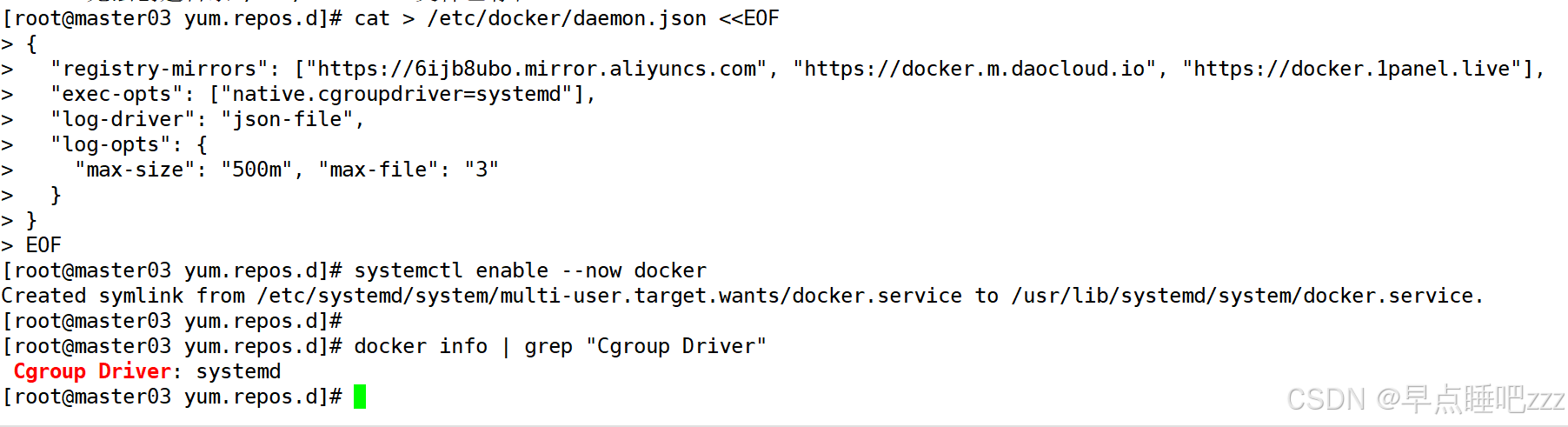
Task: Click the /usr/lib/systemd/system/docker.service path
Action: (1242, 296)
